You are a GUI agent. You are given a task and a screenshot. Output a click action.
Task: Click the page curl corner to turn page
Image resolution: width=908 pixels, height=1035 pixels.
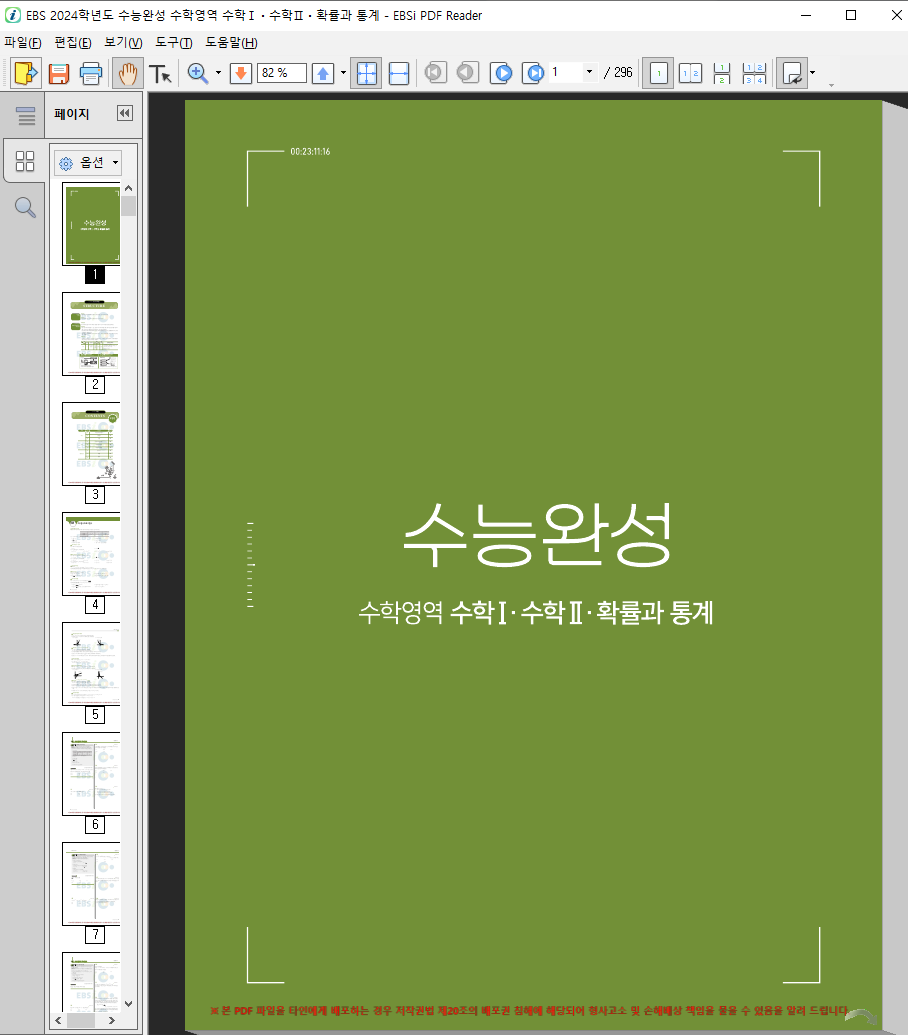tap(862, 1016)
